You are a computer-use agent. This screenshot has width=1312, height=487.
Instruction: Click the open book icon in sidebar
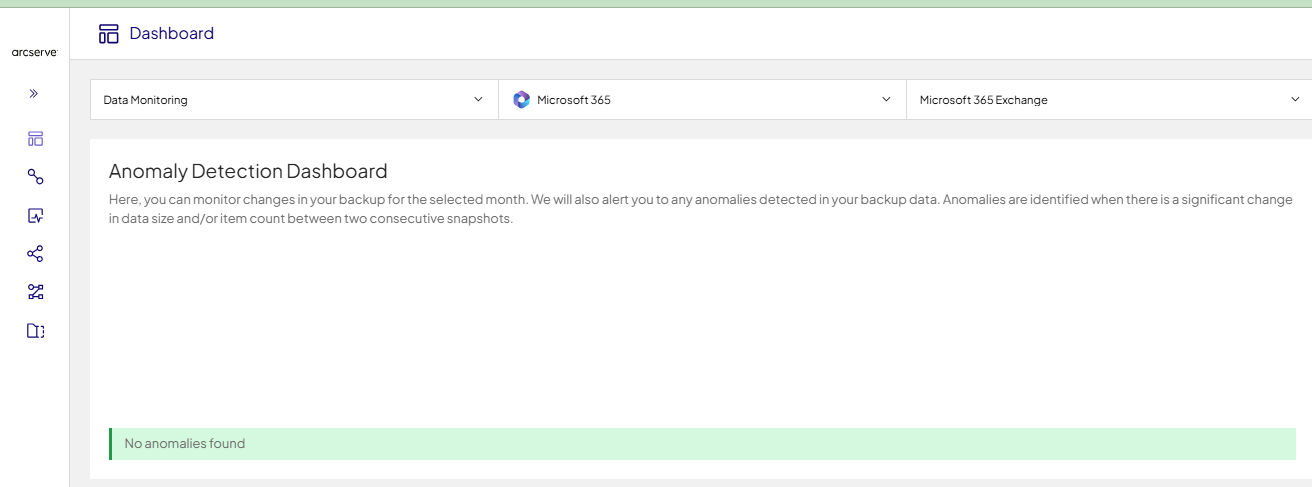tap(35, 330)
